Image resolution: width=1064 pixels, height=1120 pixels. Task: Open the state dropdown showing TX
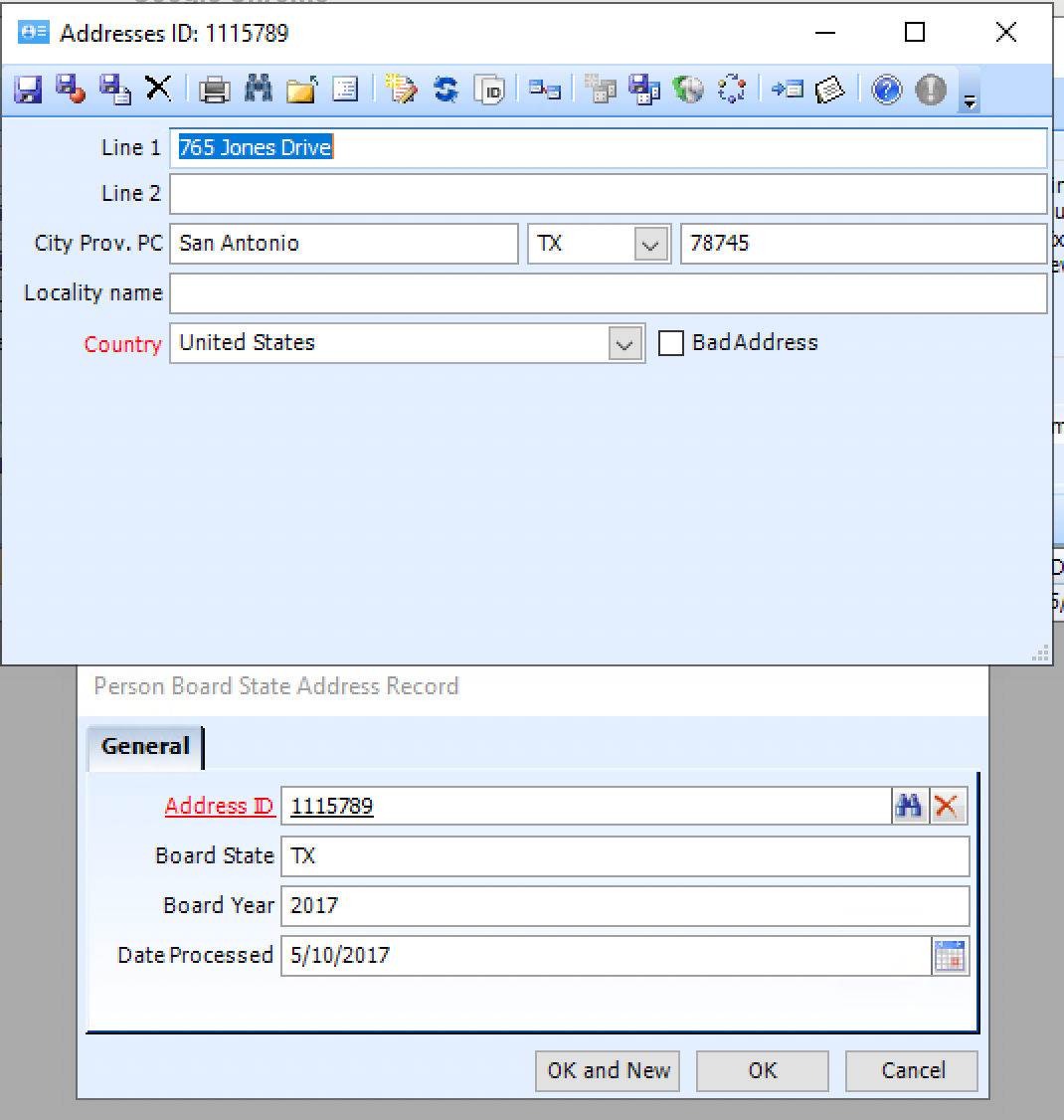pos(651,243)
